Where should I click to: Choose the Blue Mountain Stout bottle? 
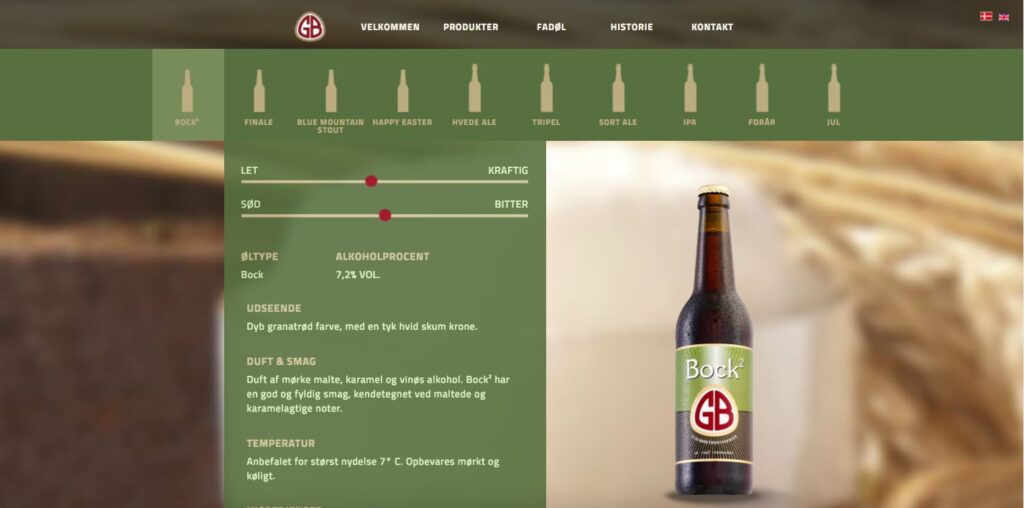[x=331, y=91]
